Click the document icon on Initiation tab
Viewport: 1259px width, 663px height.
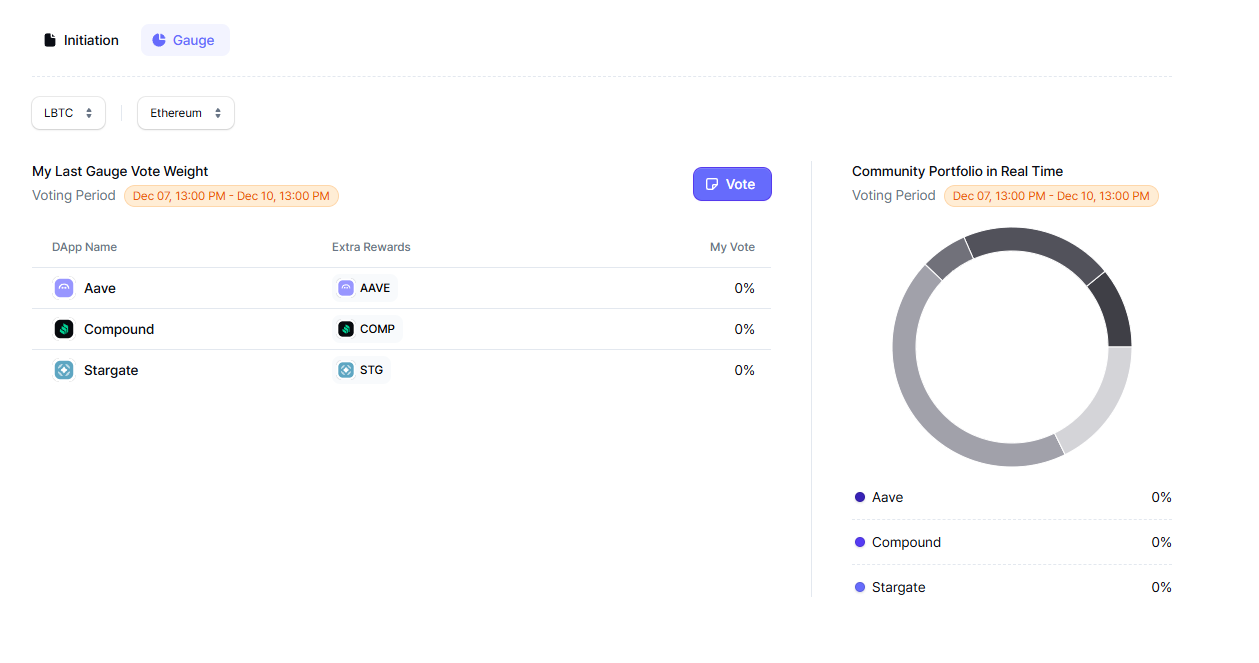50,40
